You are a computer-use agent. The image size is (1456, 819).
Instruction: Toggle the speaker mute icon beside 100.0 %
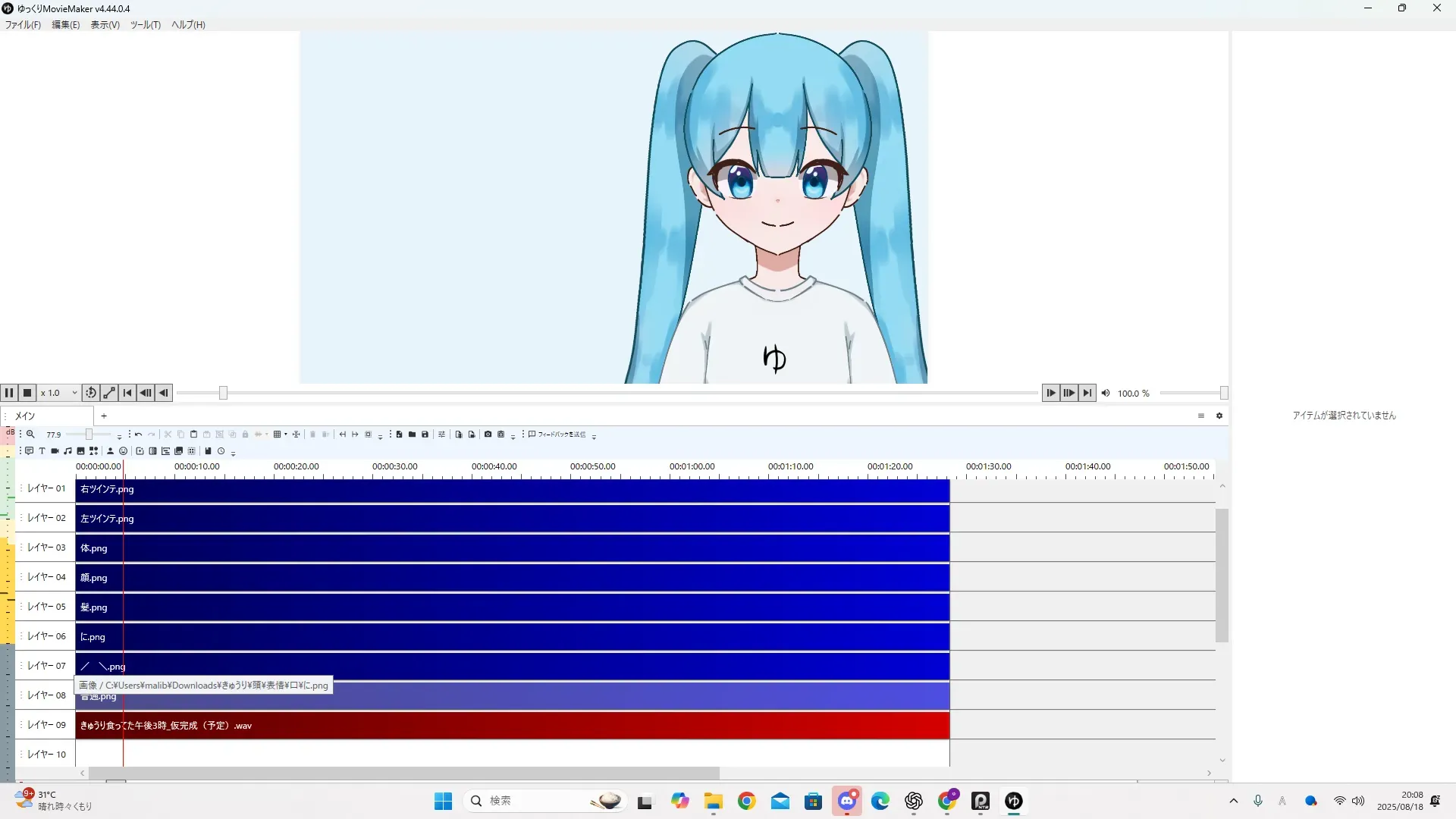(1106, 393)
